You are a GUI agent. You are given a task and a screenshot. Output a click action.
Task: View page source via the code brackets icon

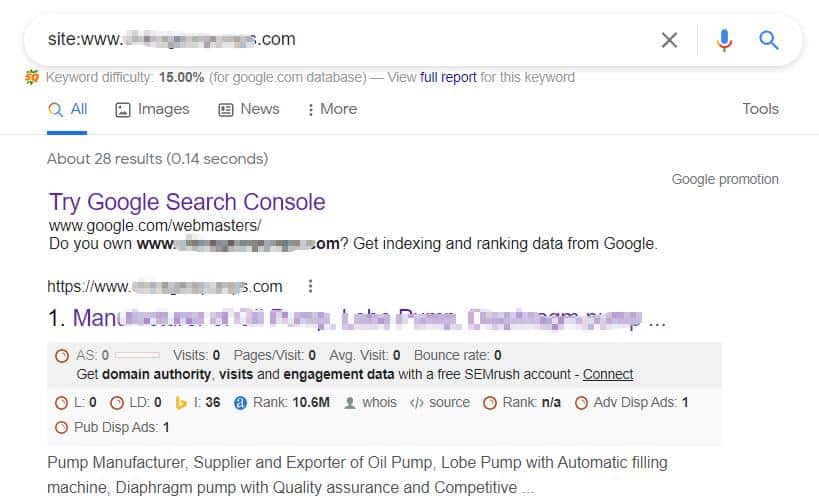pyautogui.click(x=417, y=403)
